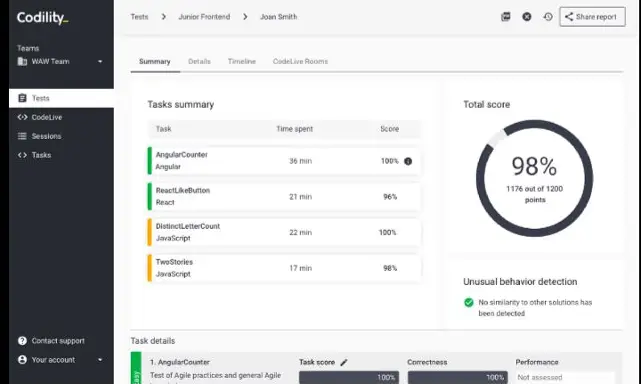
Task: Click the Sessions list icon
Action: coord(22,136)
